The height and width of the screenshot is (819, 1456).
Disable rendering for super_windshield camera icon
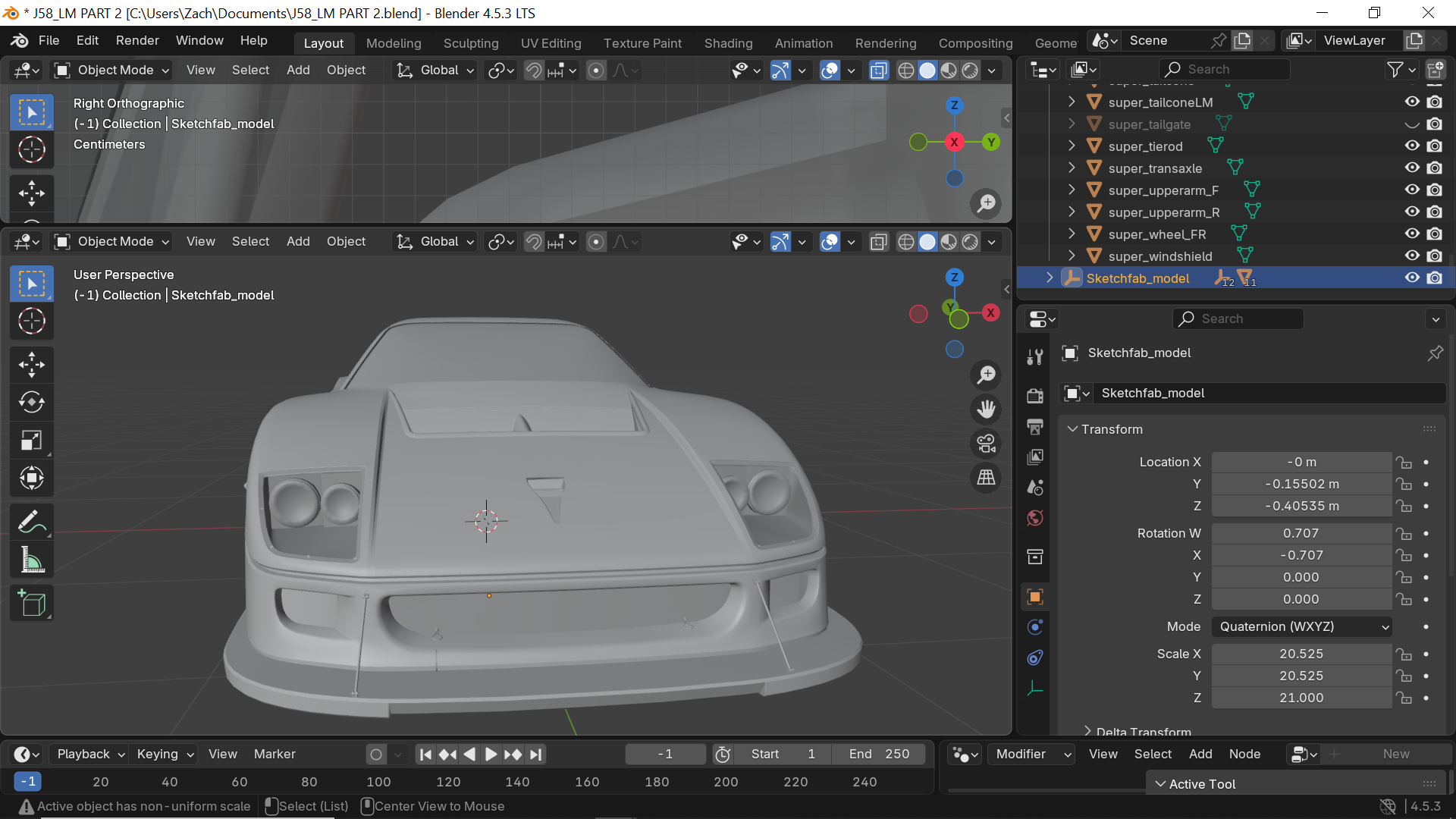pyautogui.click(x=1434, y=256)
